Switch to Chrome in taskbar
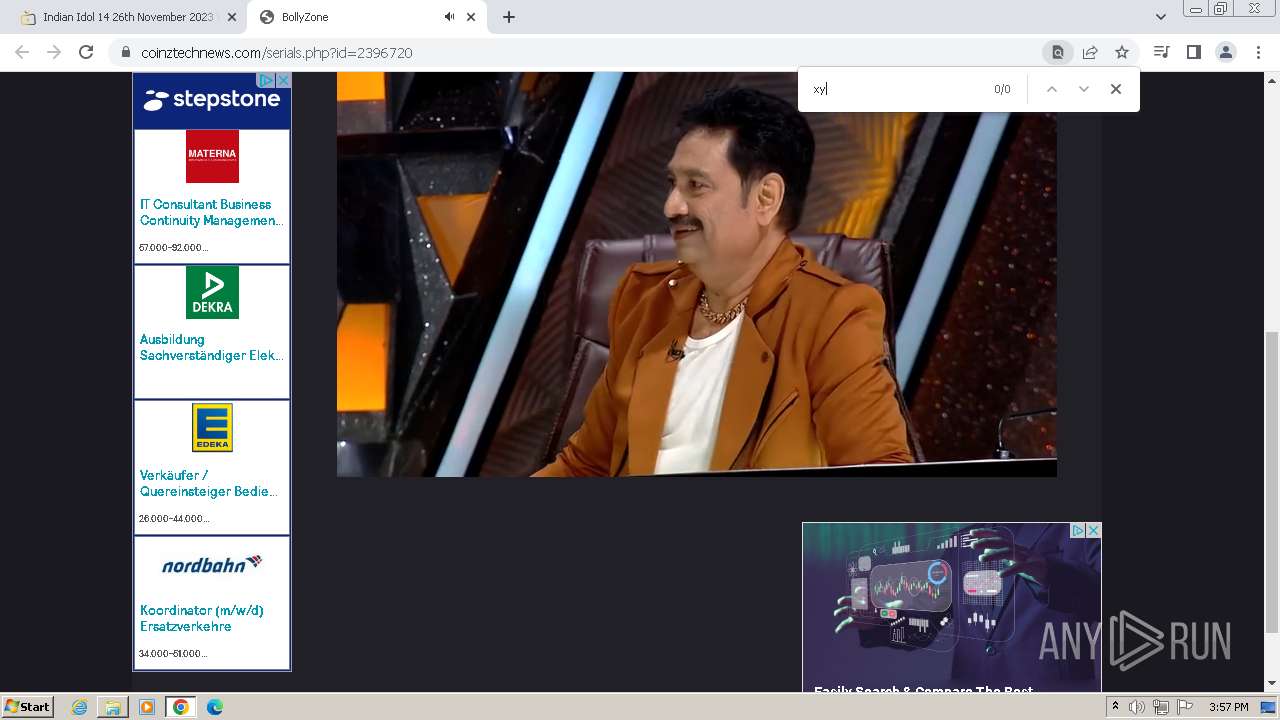The height and width of the screenshot is (720, 1280). pyautogui.click(x=180, y=707)
